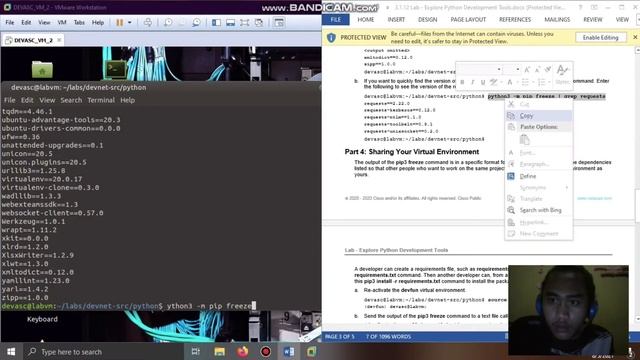
Task: Open the font name dropdown in mini toolbar
Action: click(499, 69)
